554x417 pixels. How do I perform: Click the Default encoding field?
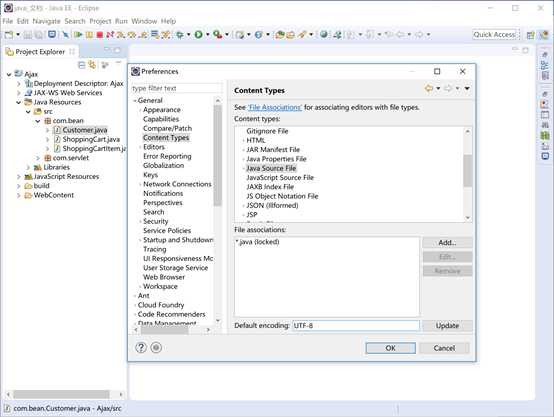(x=355, y=325)
